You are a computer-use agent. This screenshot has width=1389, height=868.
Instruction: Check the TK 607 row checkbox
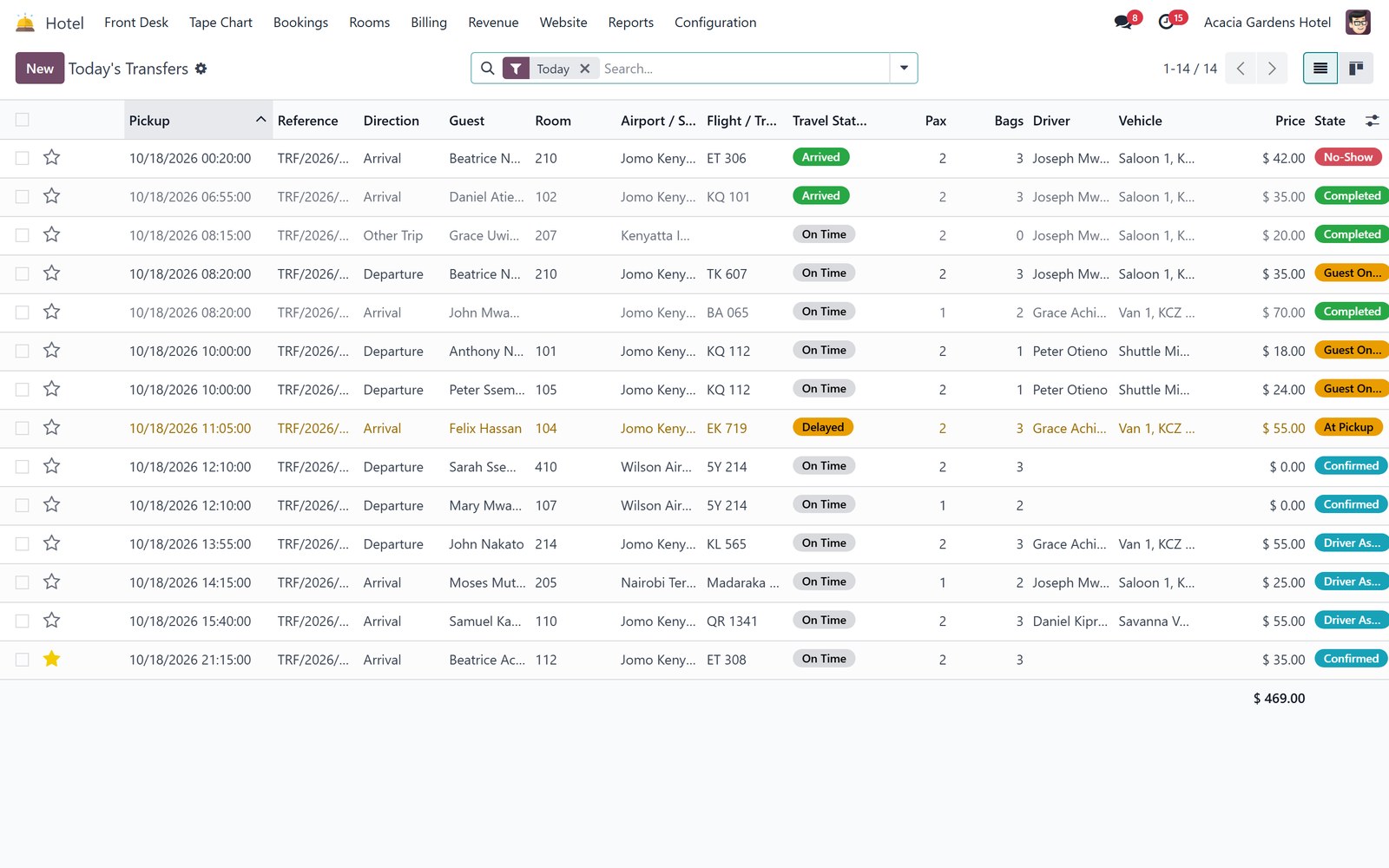23,274
